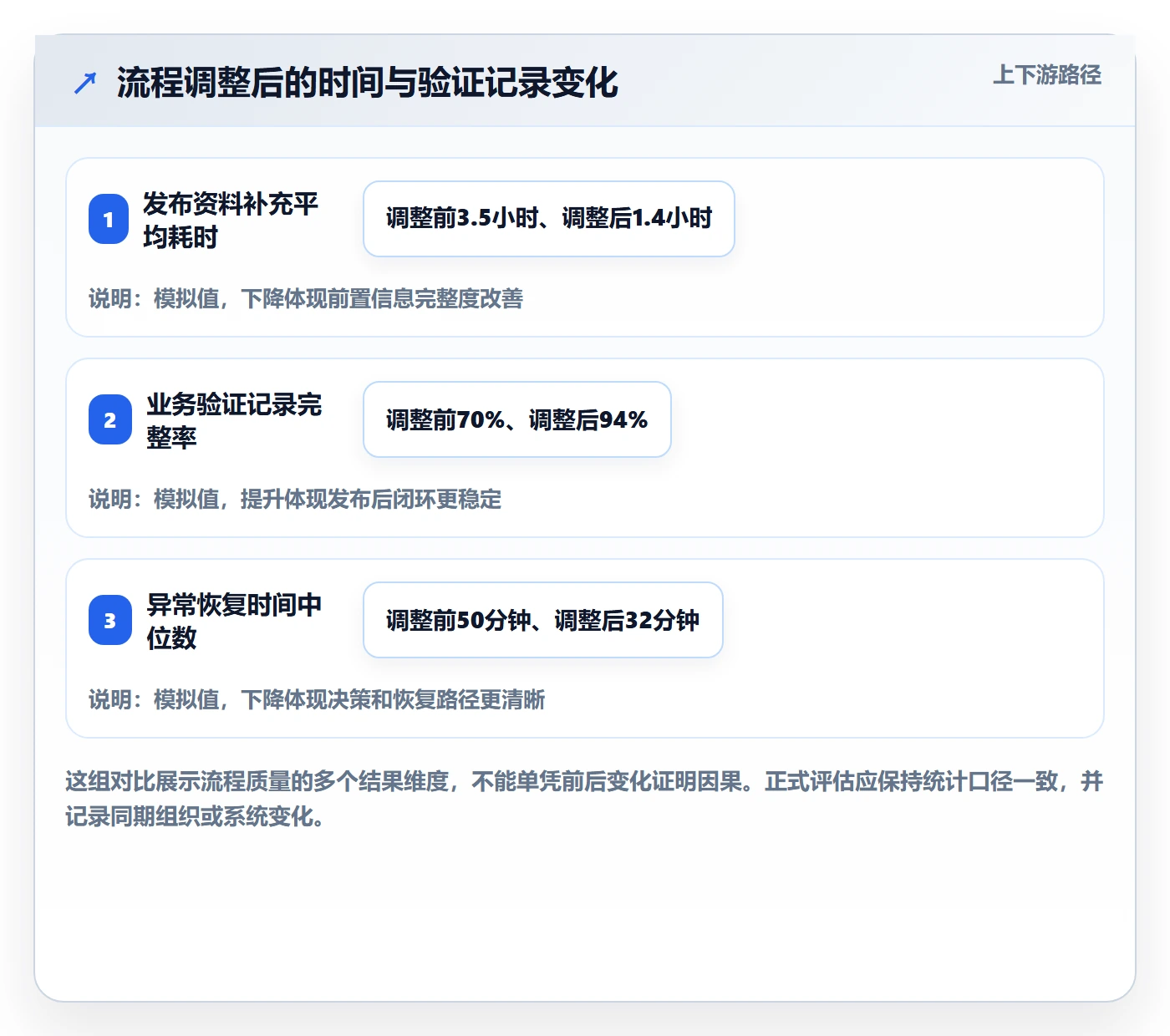1170x1036 pixels.
Task: Click the number 2 badge icon
Action: pyautogui.click(x=110, y=419)
